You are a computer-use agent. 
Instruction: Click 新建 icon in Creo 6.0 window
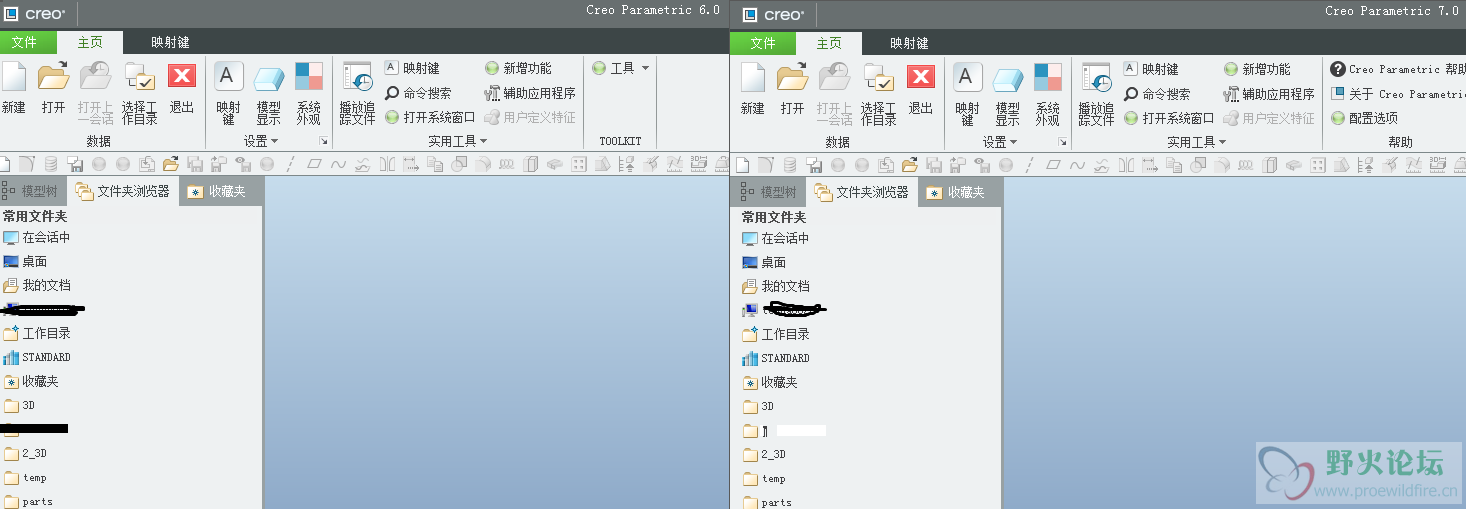(x=14, y=77)
